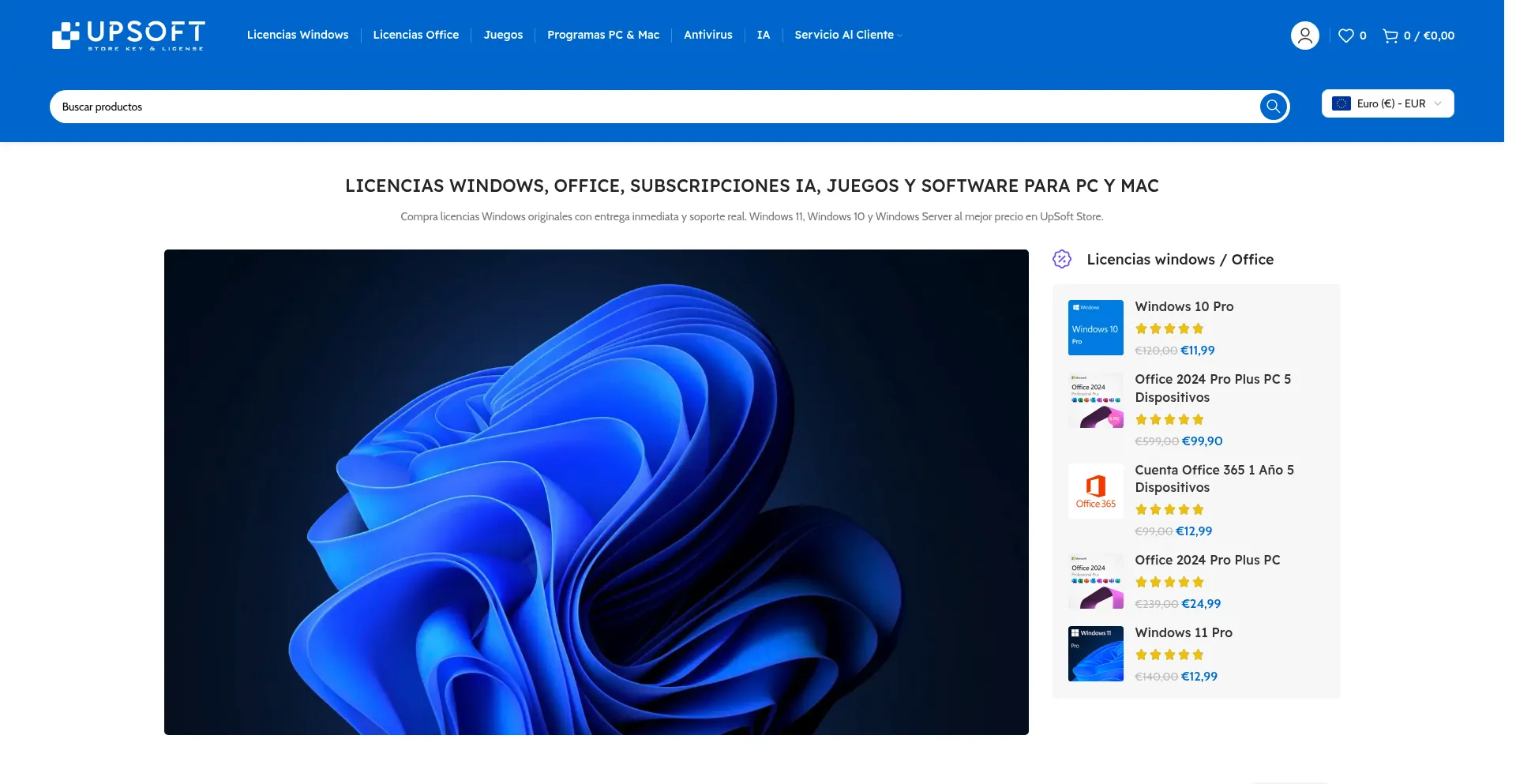The width and height of the screenshot is (1516, 784).
Task: Open Licencias Windows menu item
Action: click(x=298, y=35)
